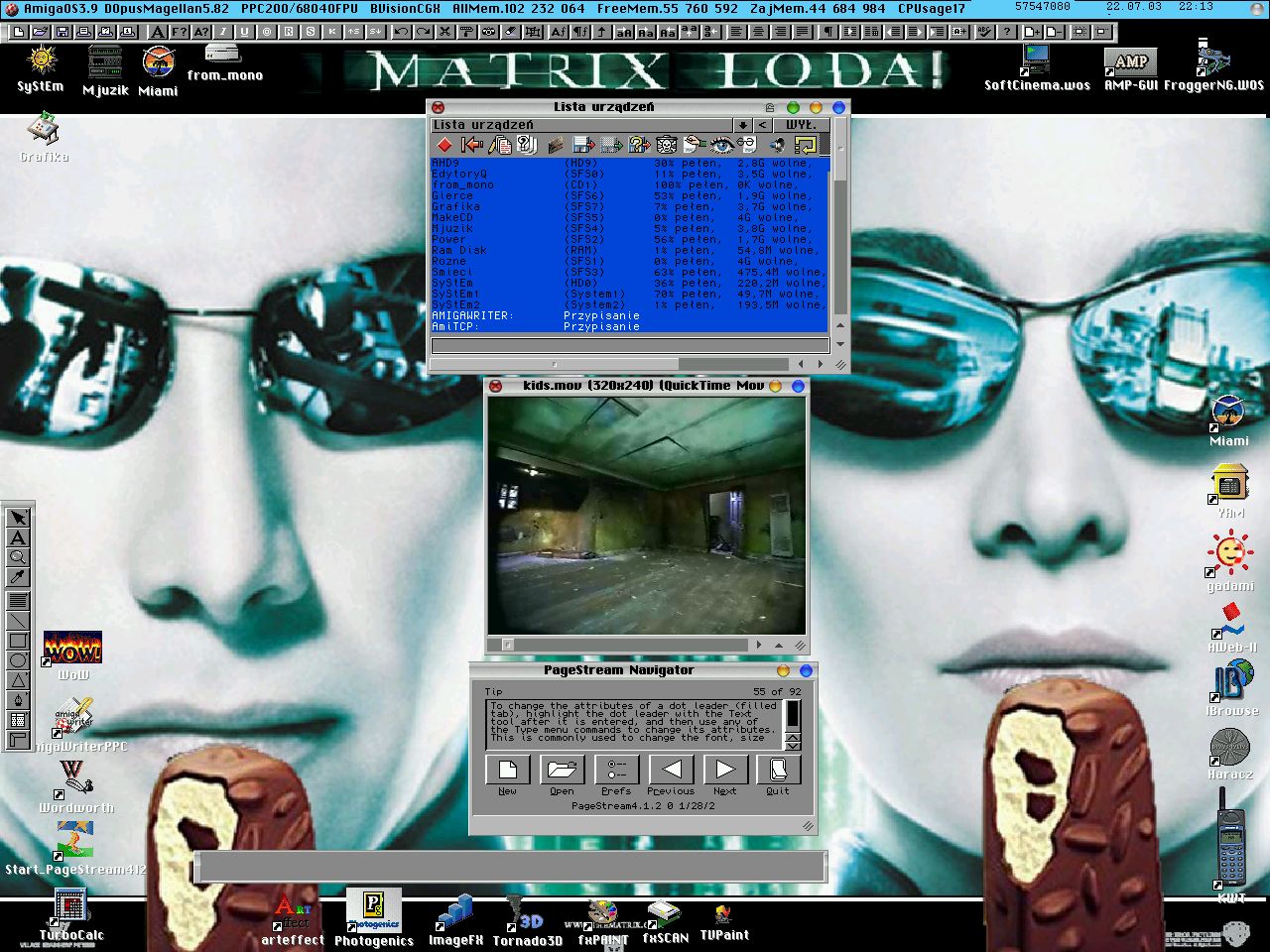1270x952 pixels.
Task: Click the undo arrow in top toolbar
Action: pos(401,32)
